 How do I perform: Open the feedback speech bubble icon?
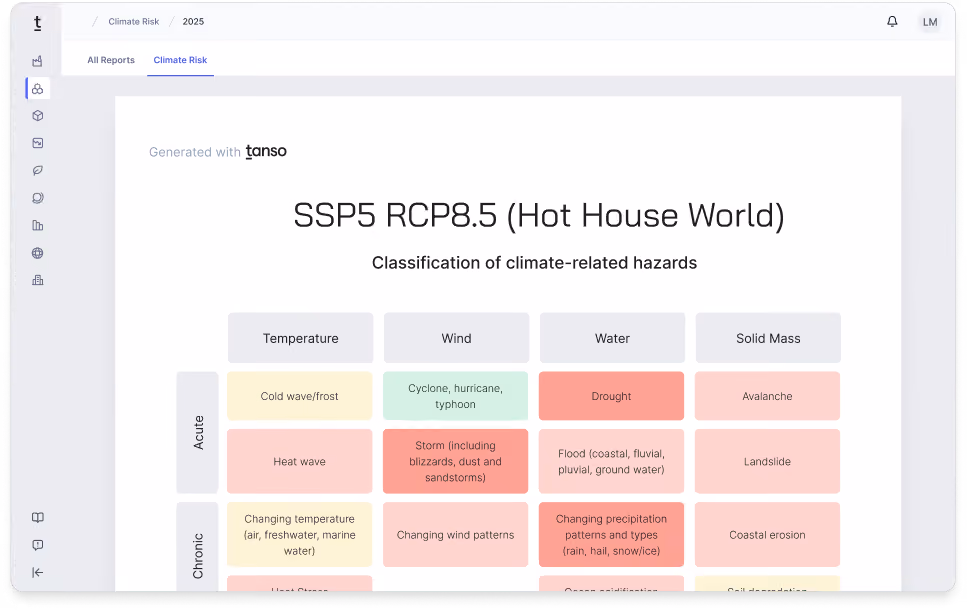tap(38, 545)
